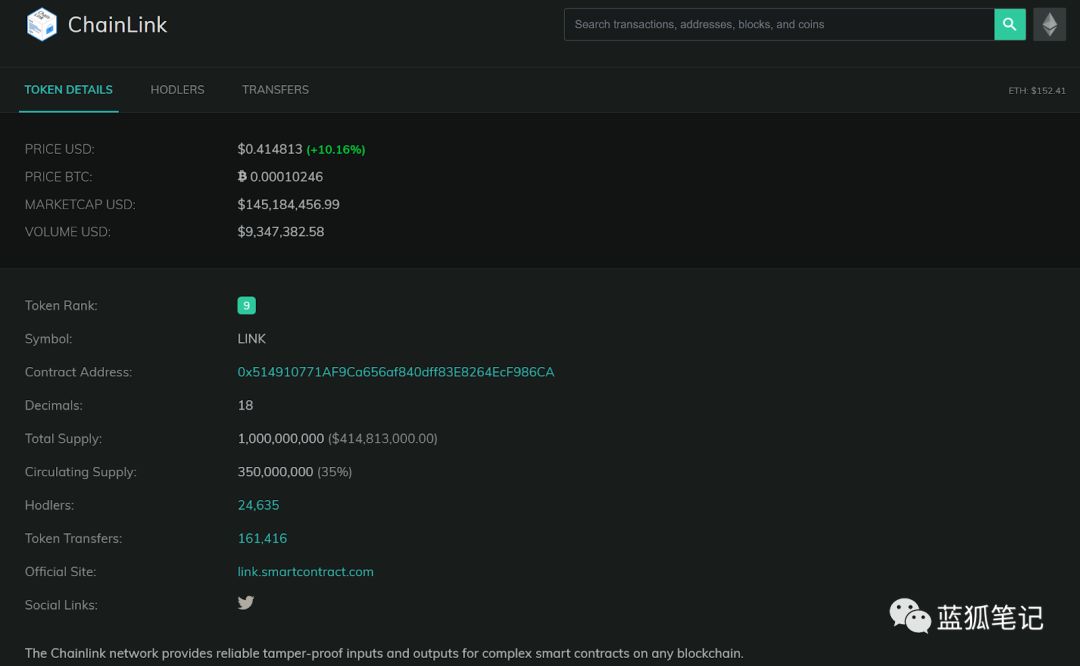Click the PRICE USD: label
The width and height of the screenshot is (1080, 666).
click(60, 149)
